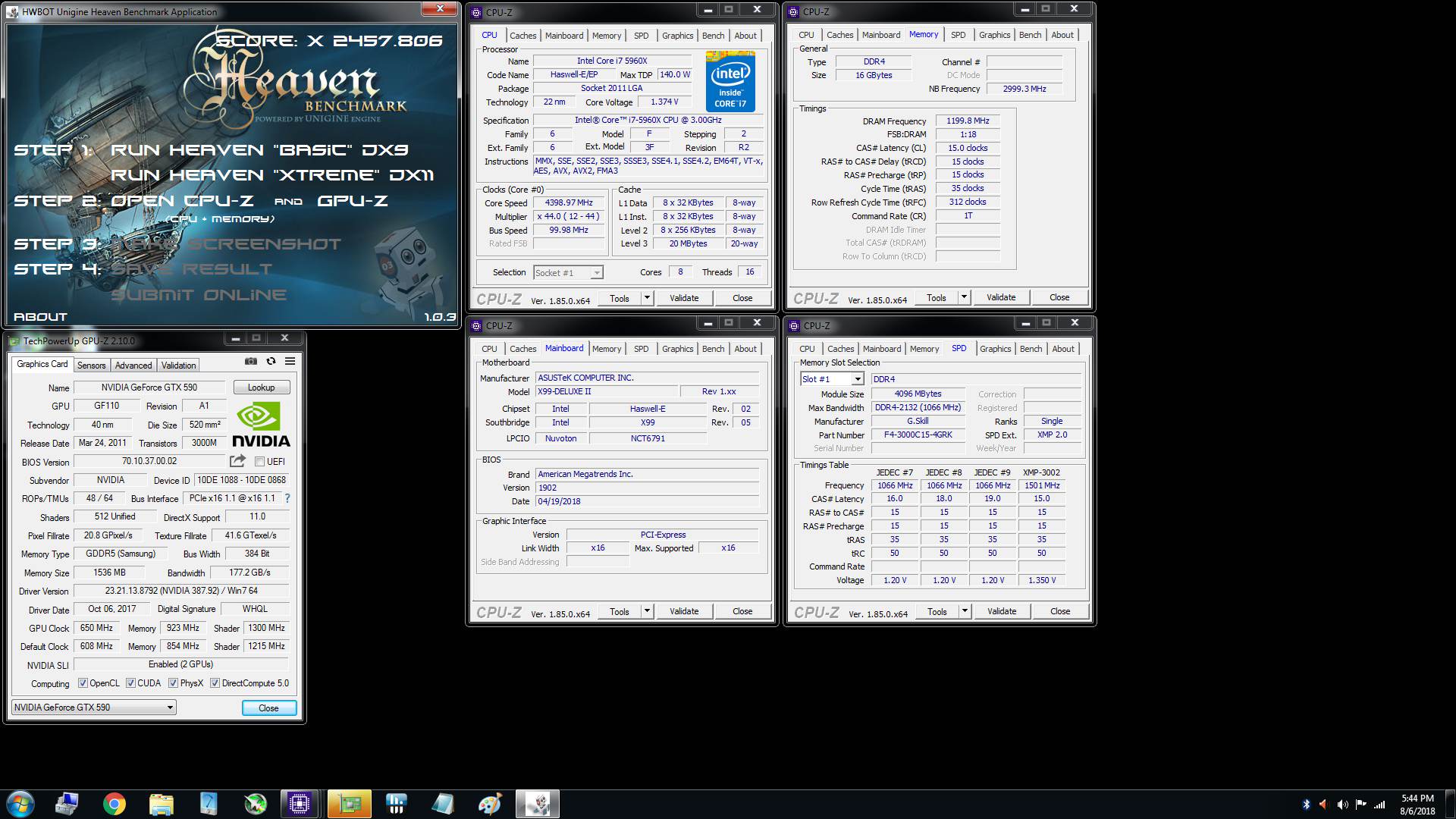This screenshot has width=1456, height=819.
Task: Expand Tools arrow in CPU-Z Memory window
Action: [x=964, y=297]
